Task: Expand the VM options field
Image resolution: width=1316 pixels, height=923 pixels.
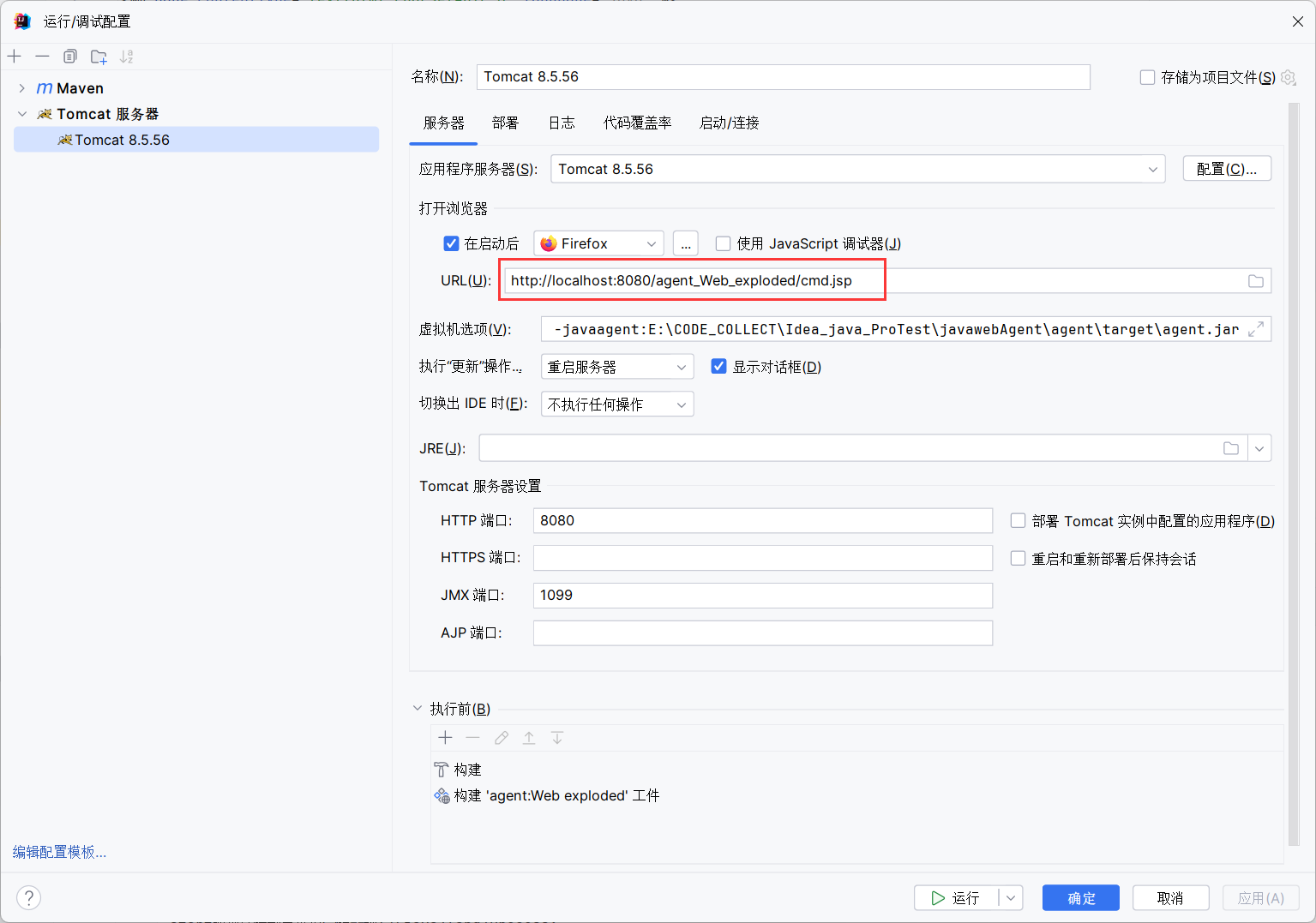Action: coord(1256,329)
